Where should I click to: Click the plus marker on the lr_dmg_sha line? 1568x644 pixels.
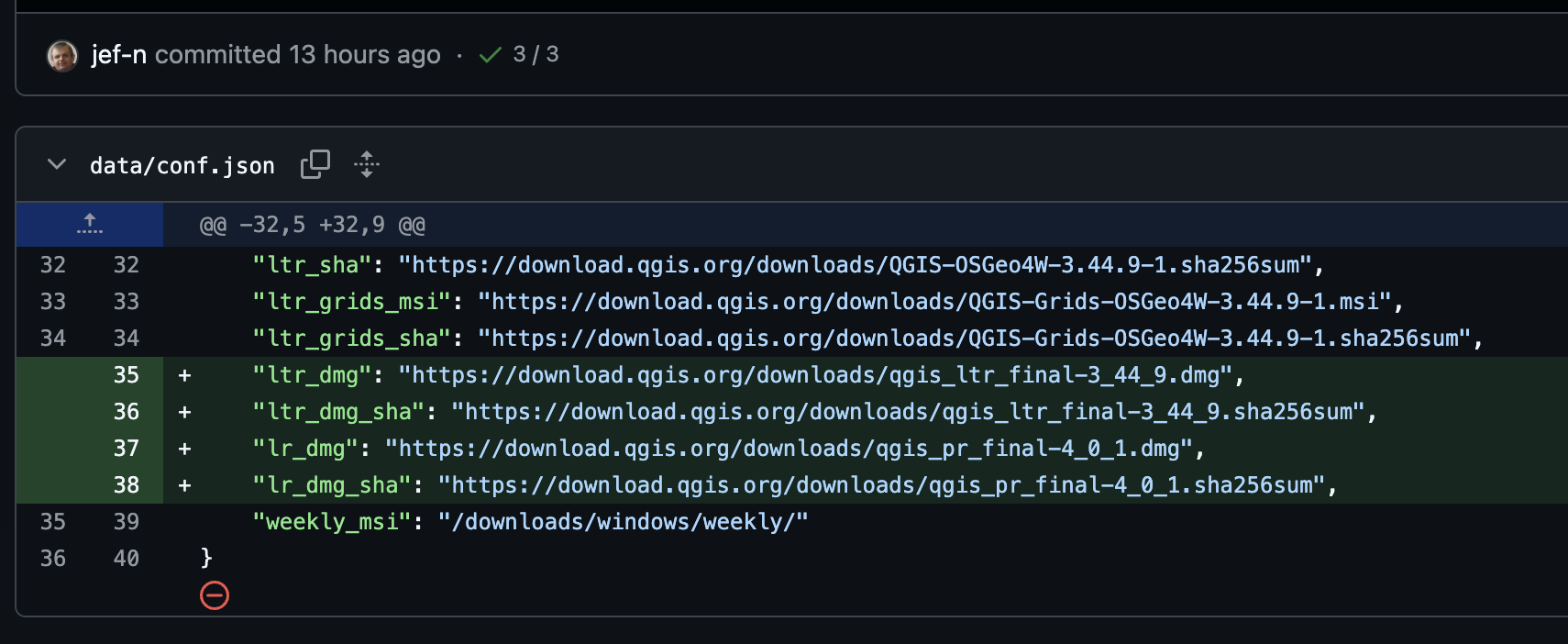(185, 485)
